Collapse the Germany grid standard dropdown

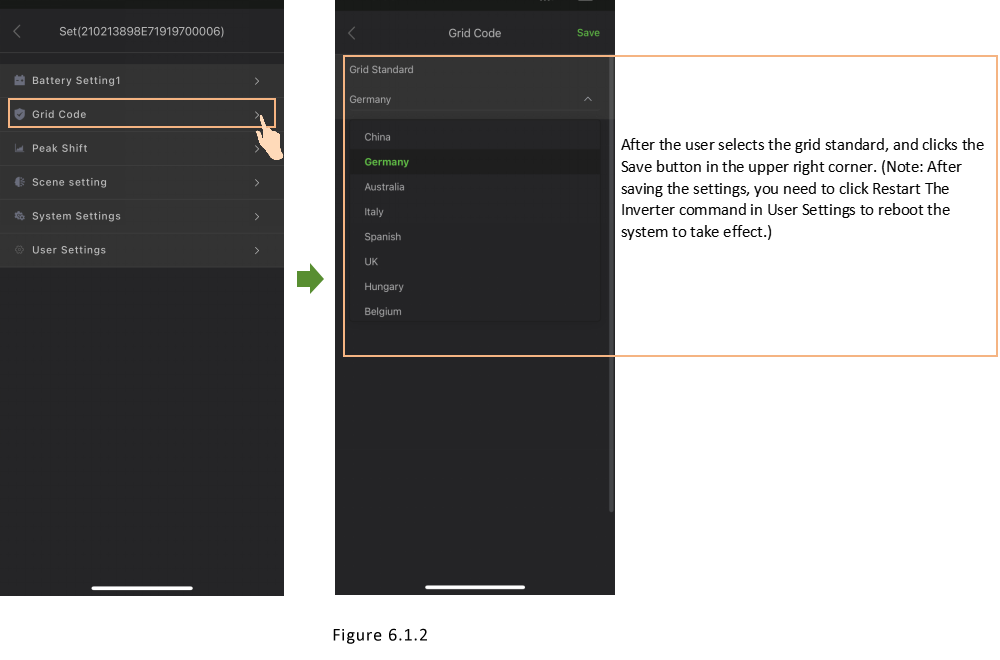coord(587,99)
